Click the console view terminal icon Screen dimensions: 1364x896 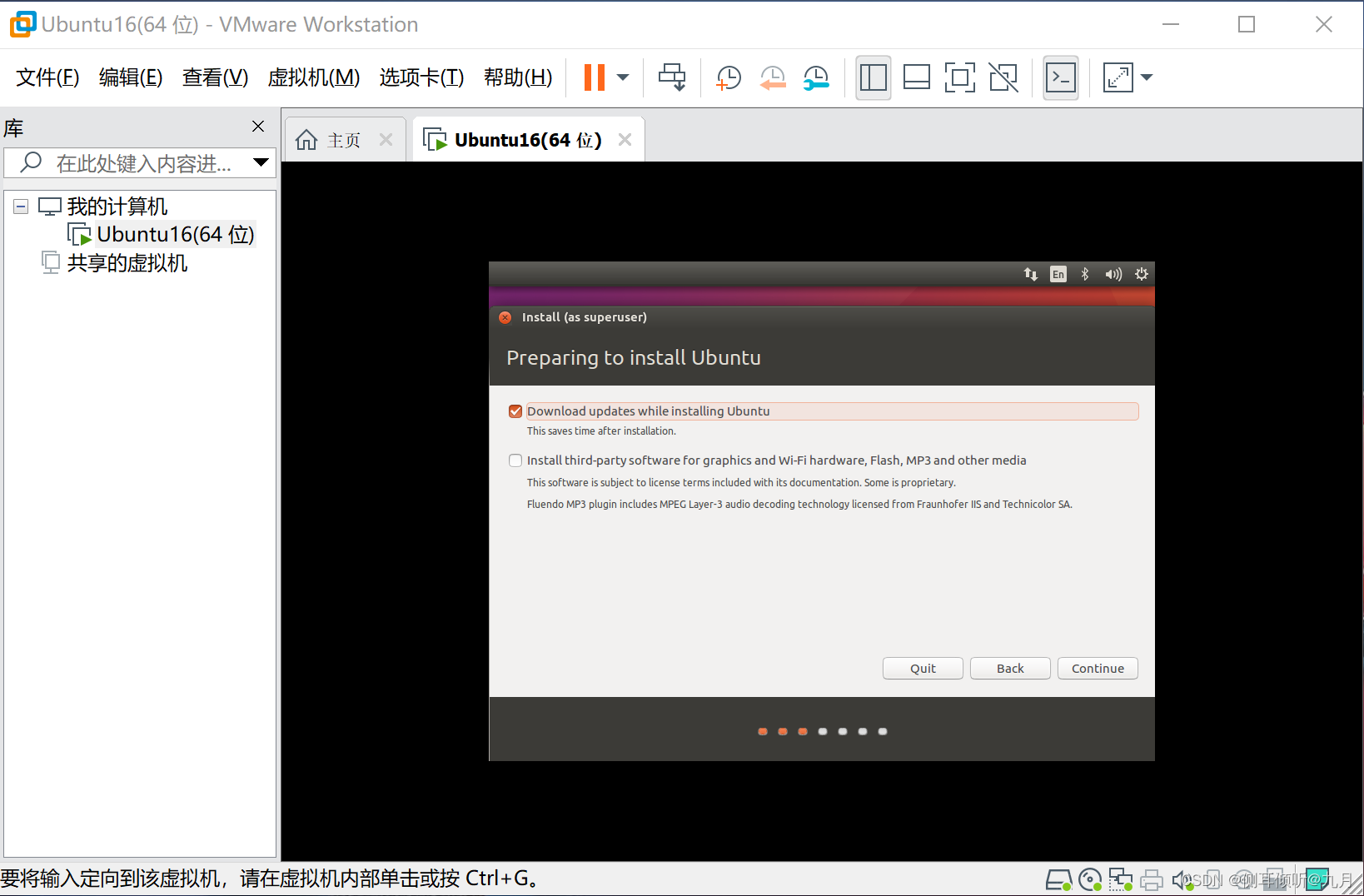1061,77
